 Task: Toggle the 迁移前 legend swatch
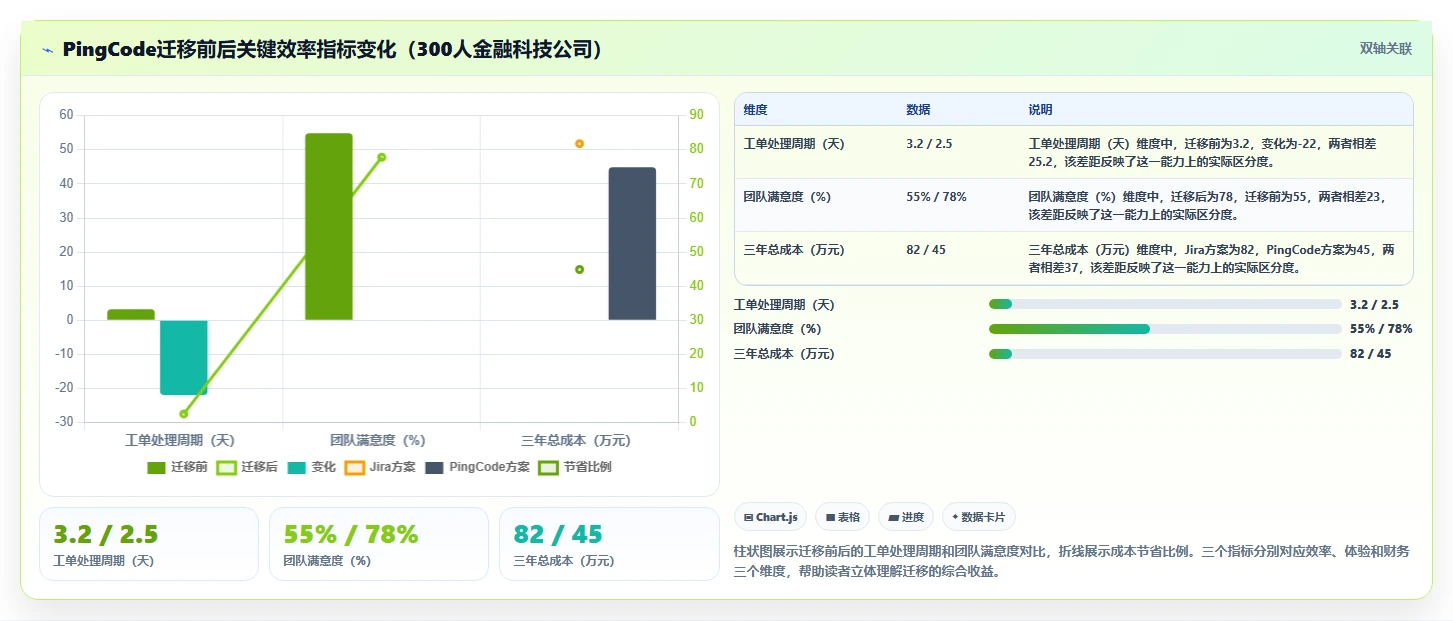pyautogui.click(x=156, y=467)
